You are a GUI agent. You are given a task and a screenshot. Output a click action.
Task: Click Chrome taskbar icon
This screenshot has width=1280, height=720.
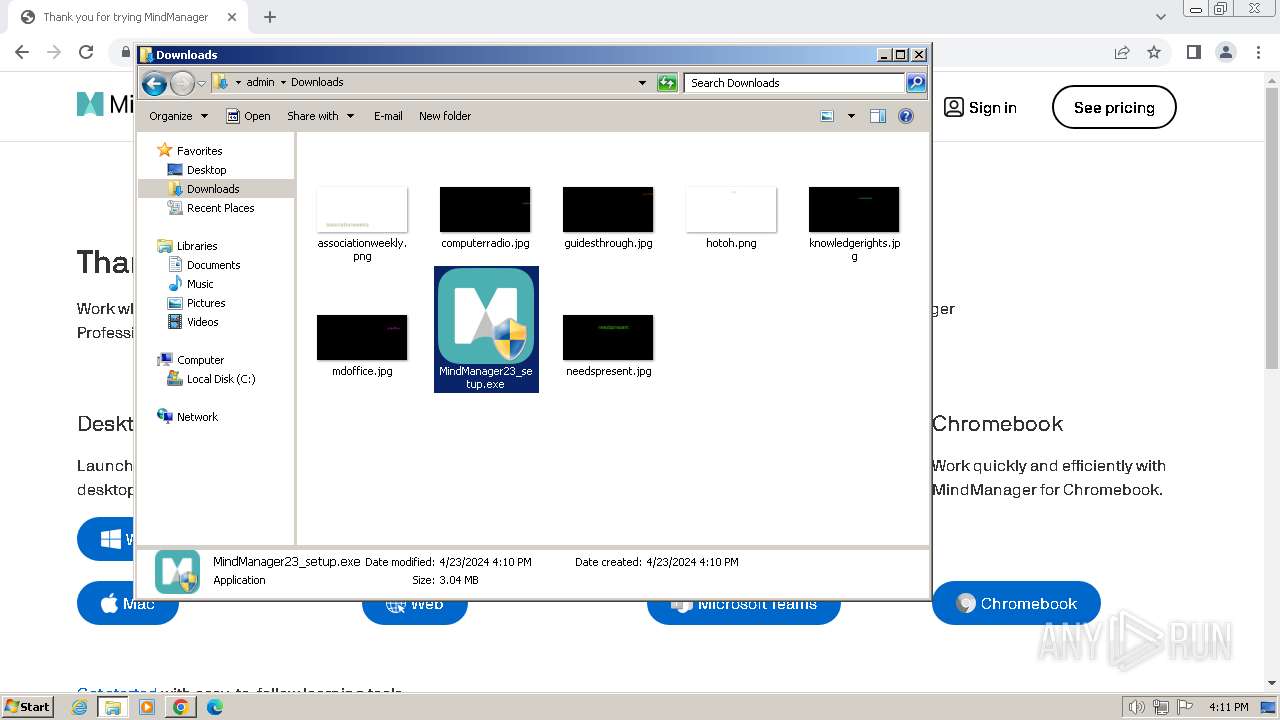click(180, 707)
